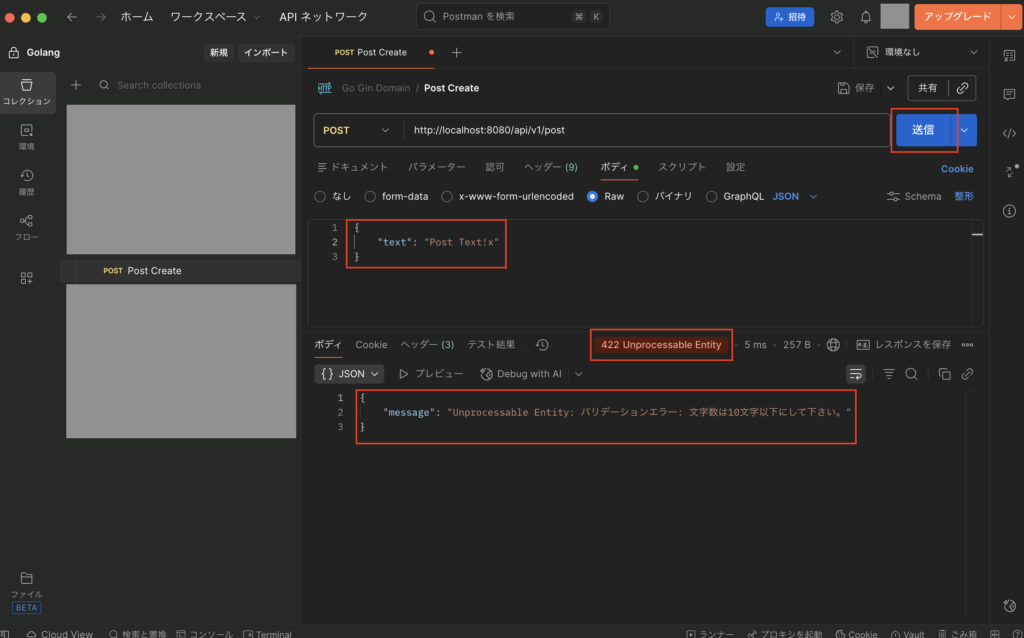Copy the response body using copy icon

(x=944, y=373)
